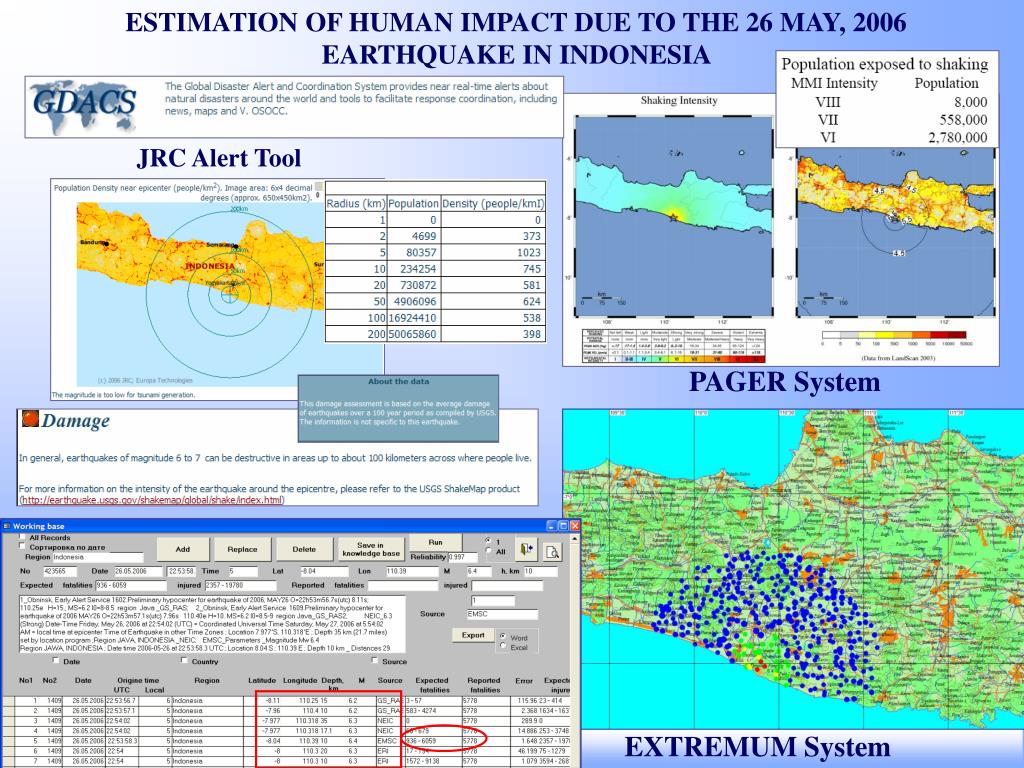Image resolution: width=1024 pixels, height=768 pixels.
Task: Click the Delete button
Action: coord(304,549)
